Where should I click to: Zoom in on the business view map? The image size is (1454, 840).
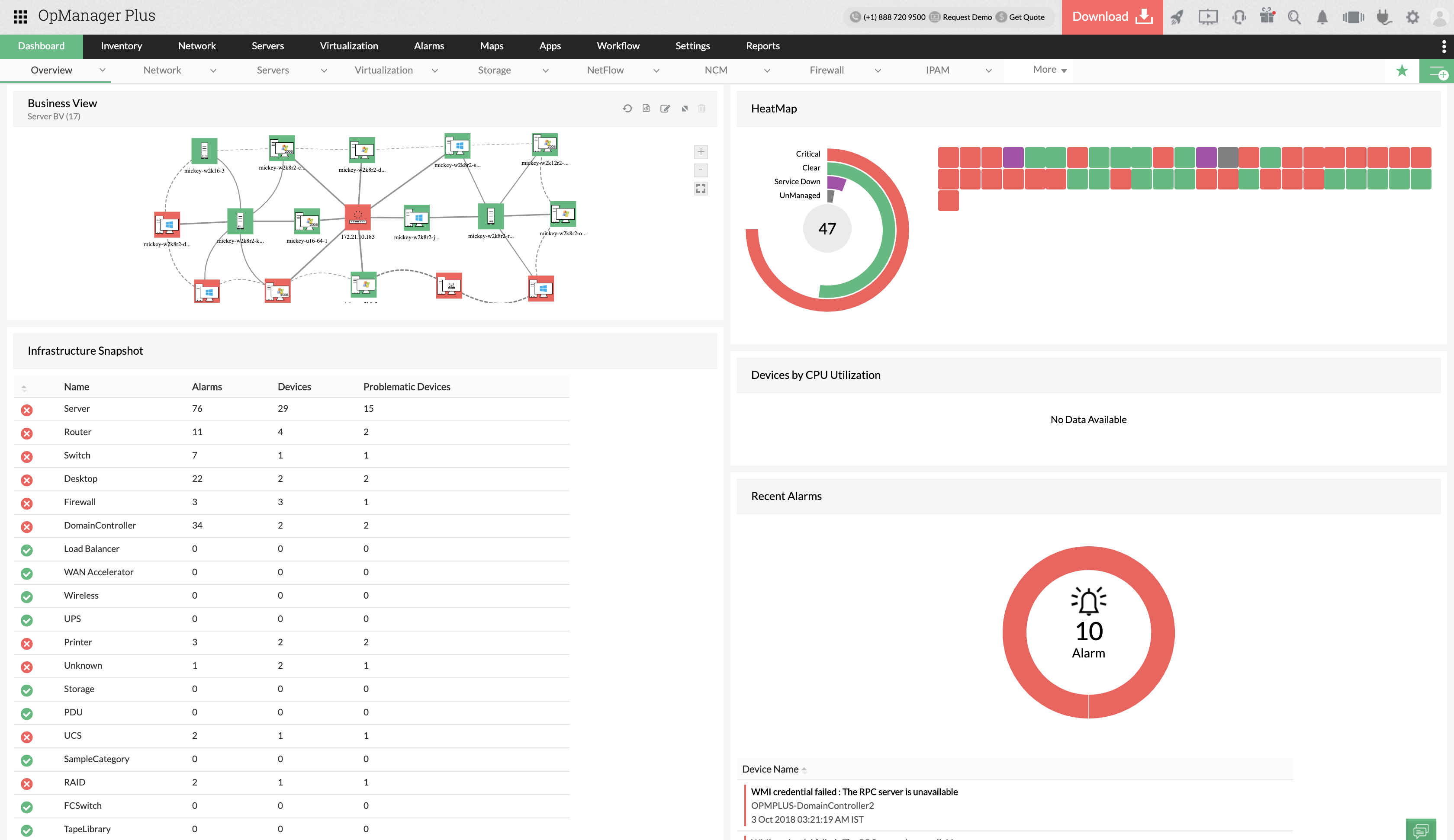point(701,152)
